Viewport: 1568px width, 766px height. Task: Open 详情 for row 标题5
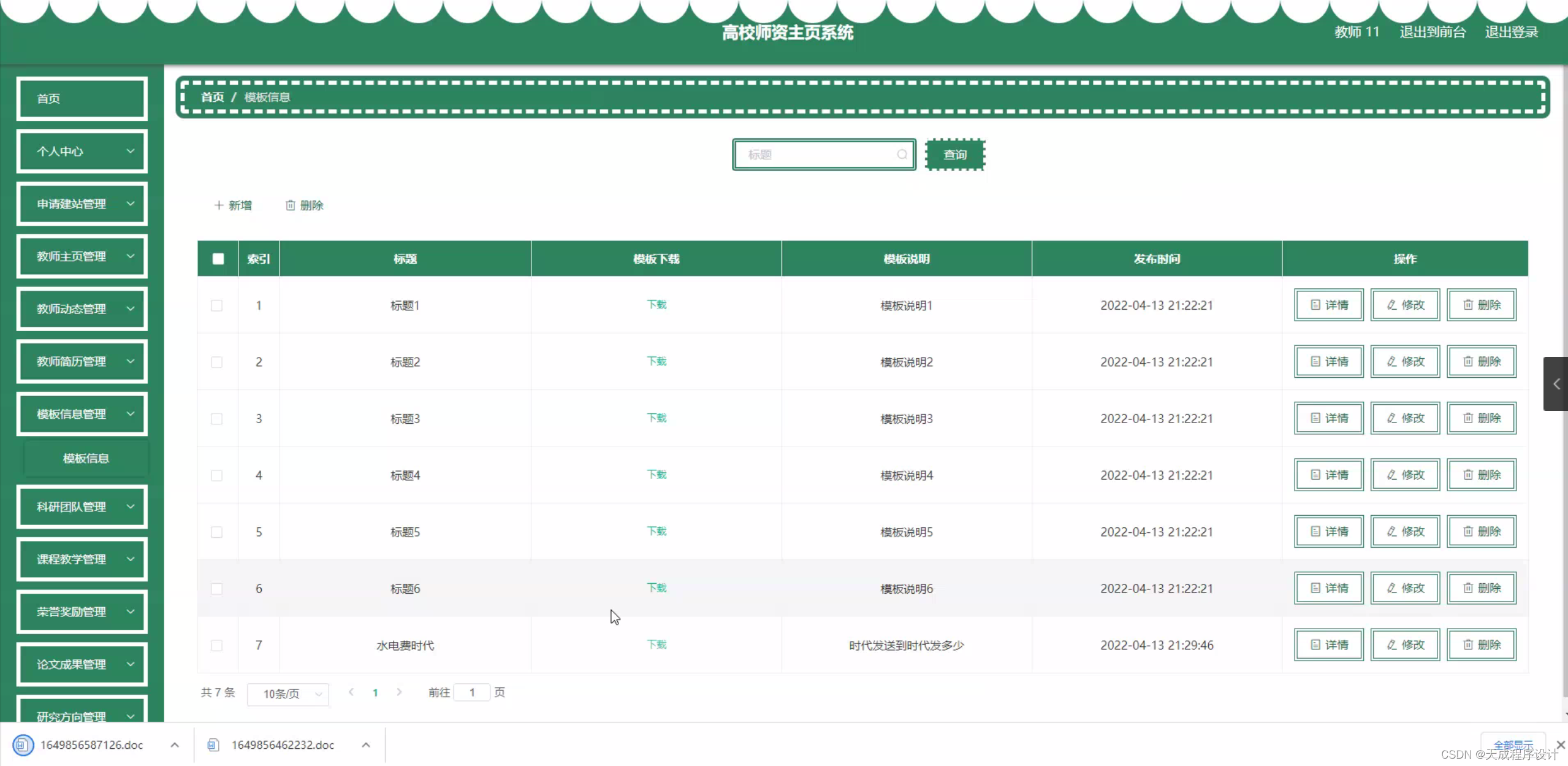1329,531
